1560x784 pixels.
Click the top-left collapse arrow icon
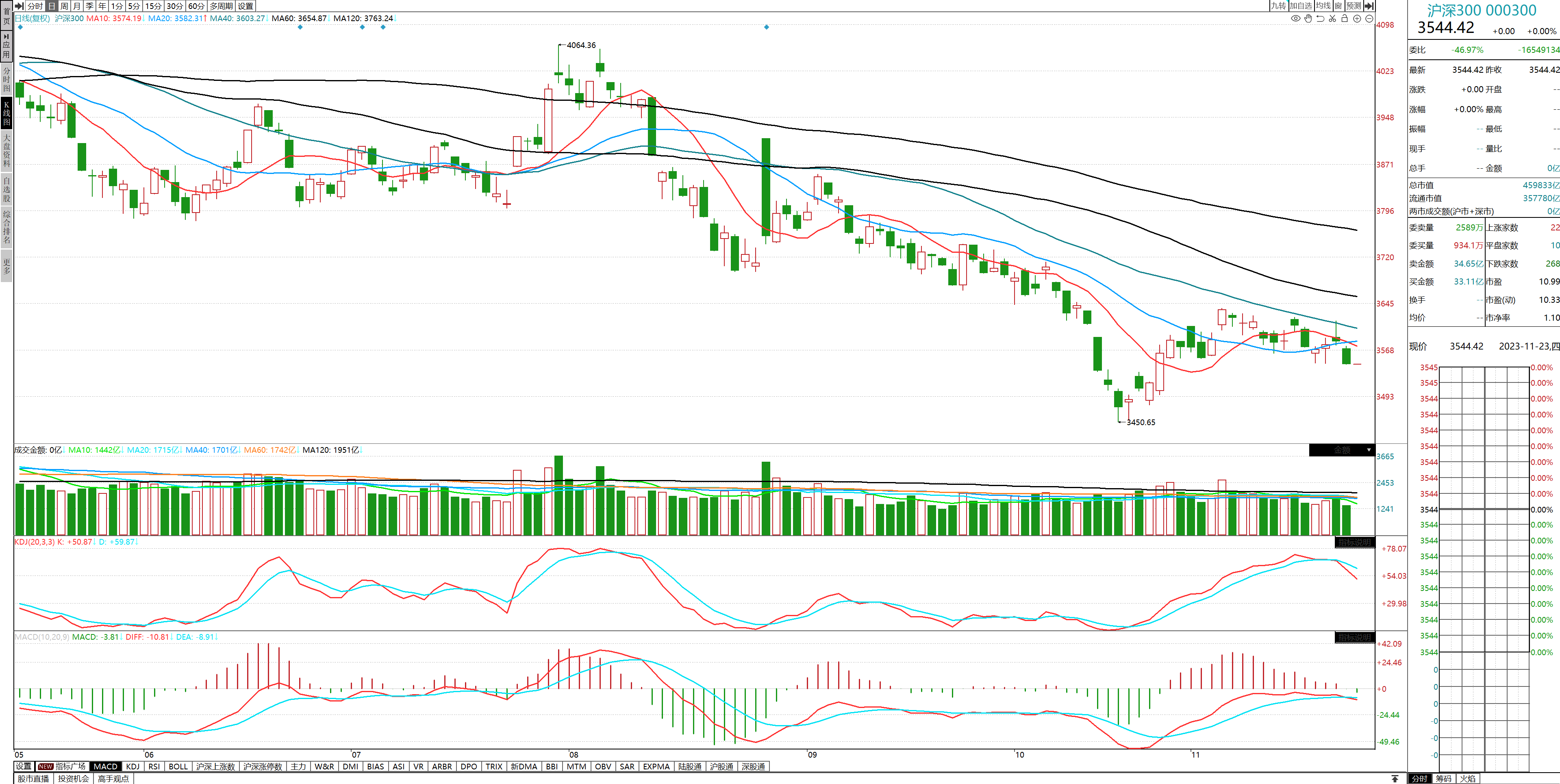pos(19,6)
